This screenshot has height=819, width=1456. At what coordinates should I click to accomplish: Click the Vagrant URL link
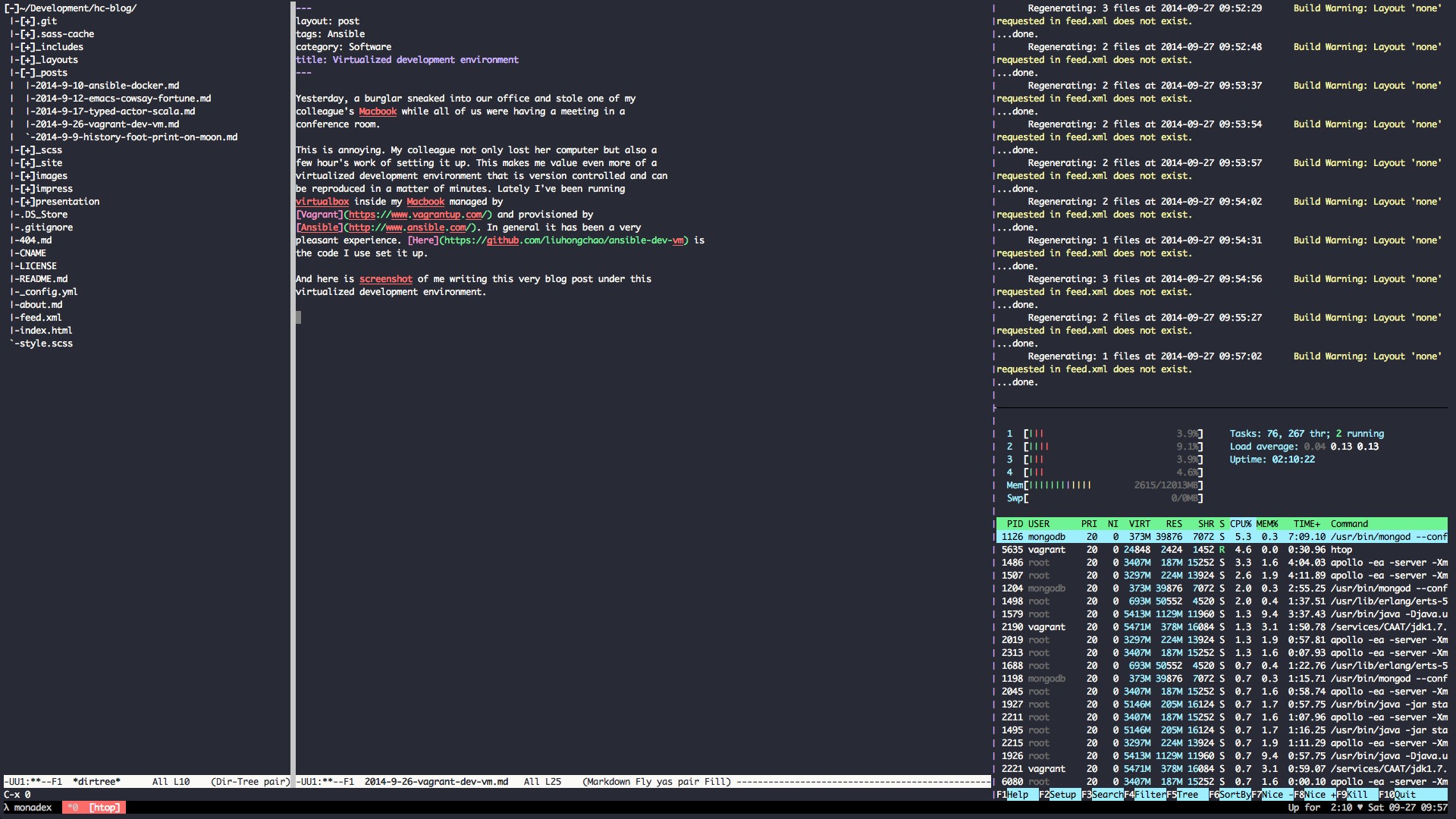(418, 215)
